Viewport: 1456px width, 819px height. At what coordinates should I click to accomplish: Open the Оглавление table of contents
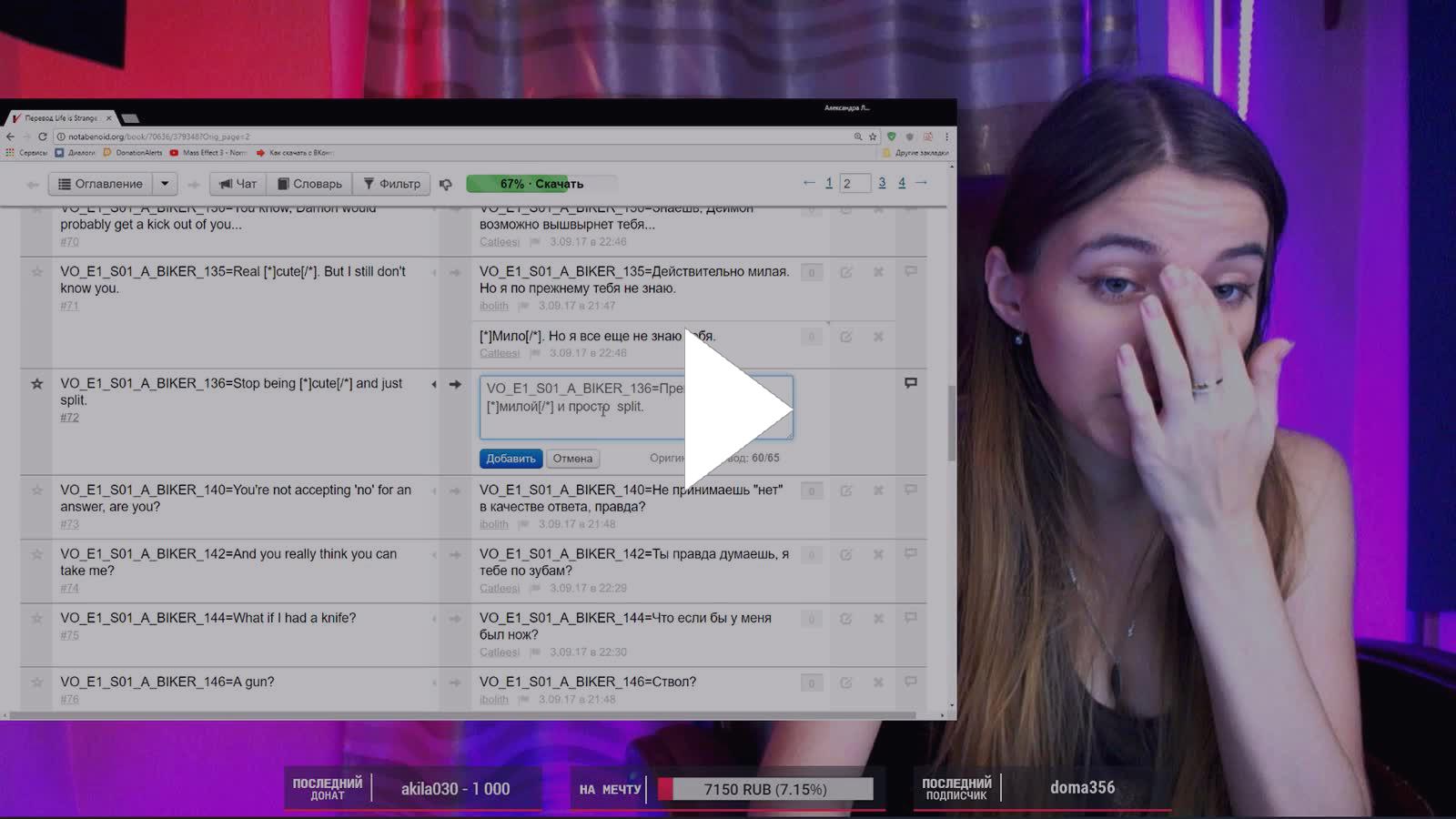(x=100, y=184)
